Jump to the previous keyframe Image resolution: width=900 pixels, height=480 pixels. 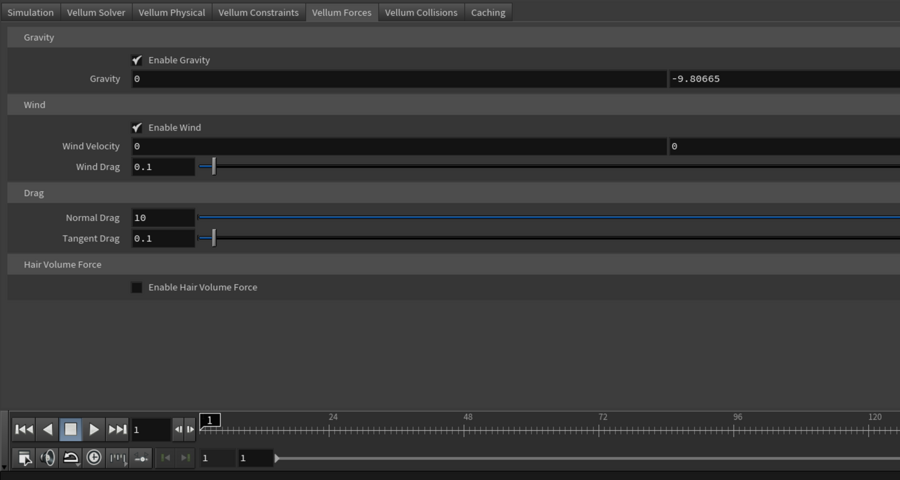pos(166,458)
